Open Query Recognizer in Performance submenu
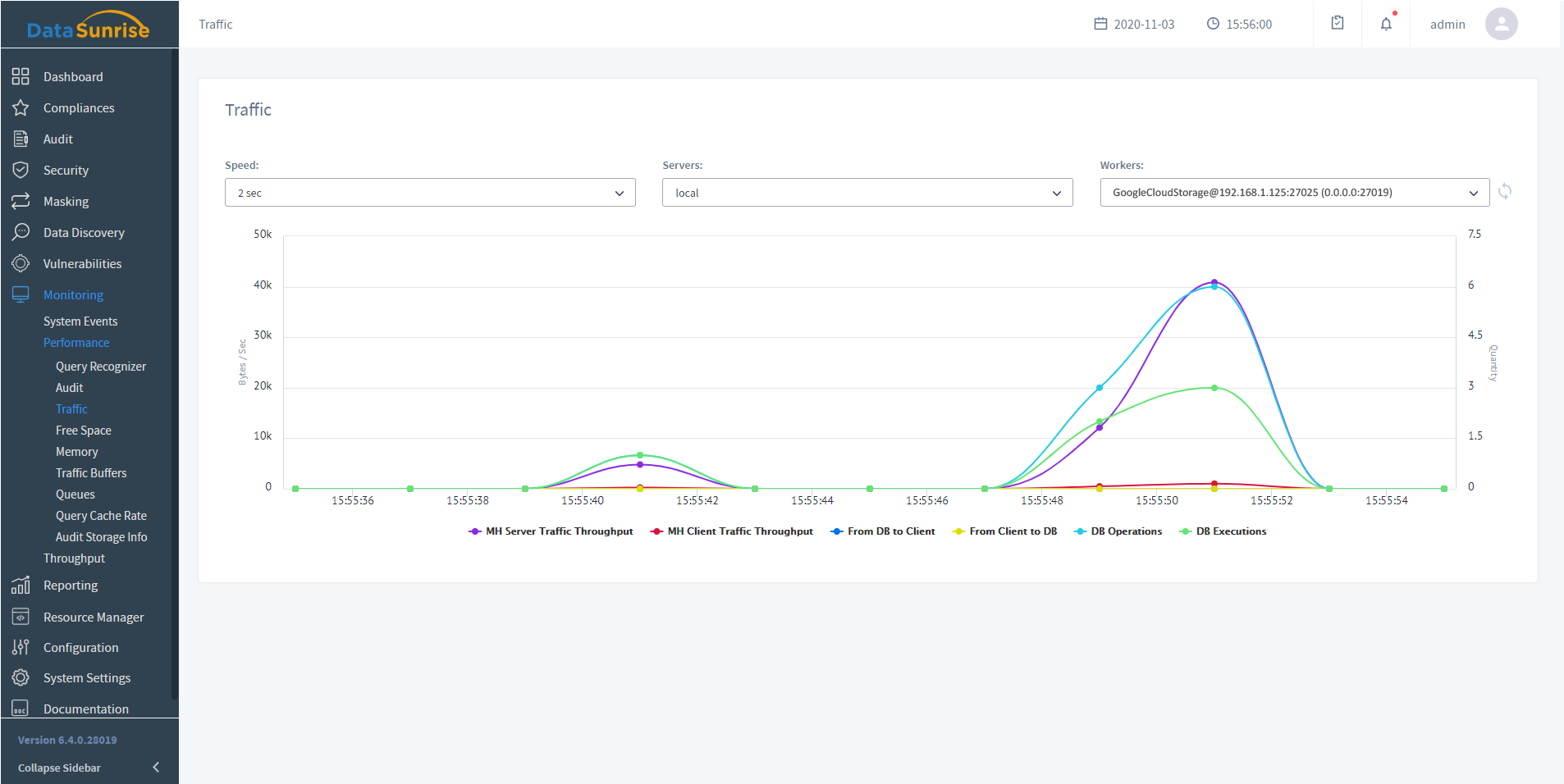 pyautogui.click(x=101, y=367)
